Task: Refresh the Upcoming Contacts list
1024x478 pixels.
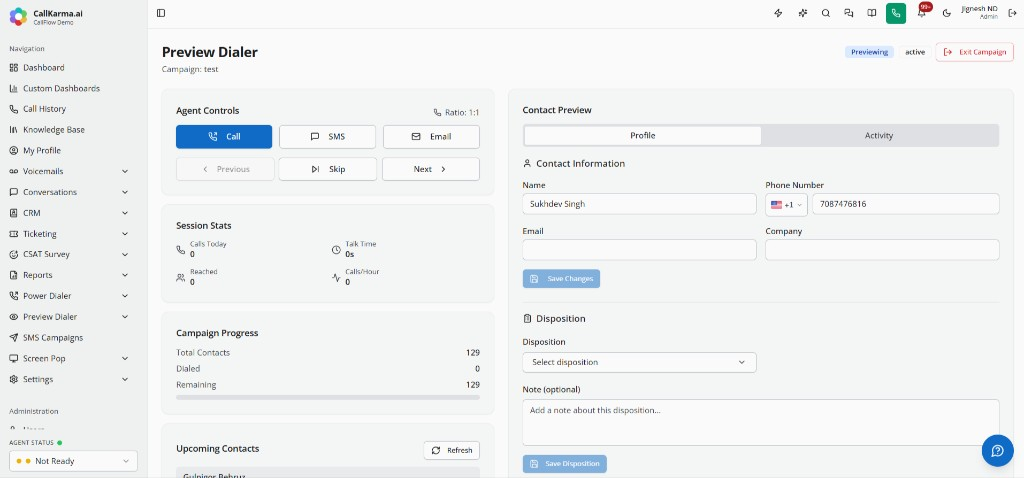Action: [x=452, y=451]
